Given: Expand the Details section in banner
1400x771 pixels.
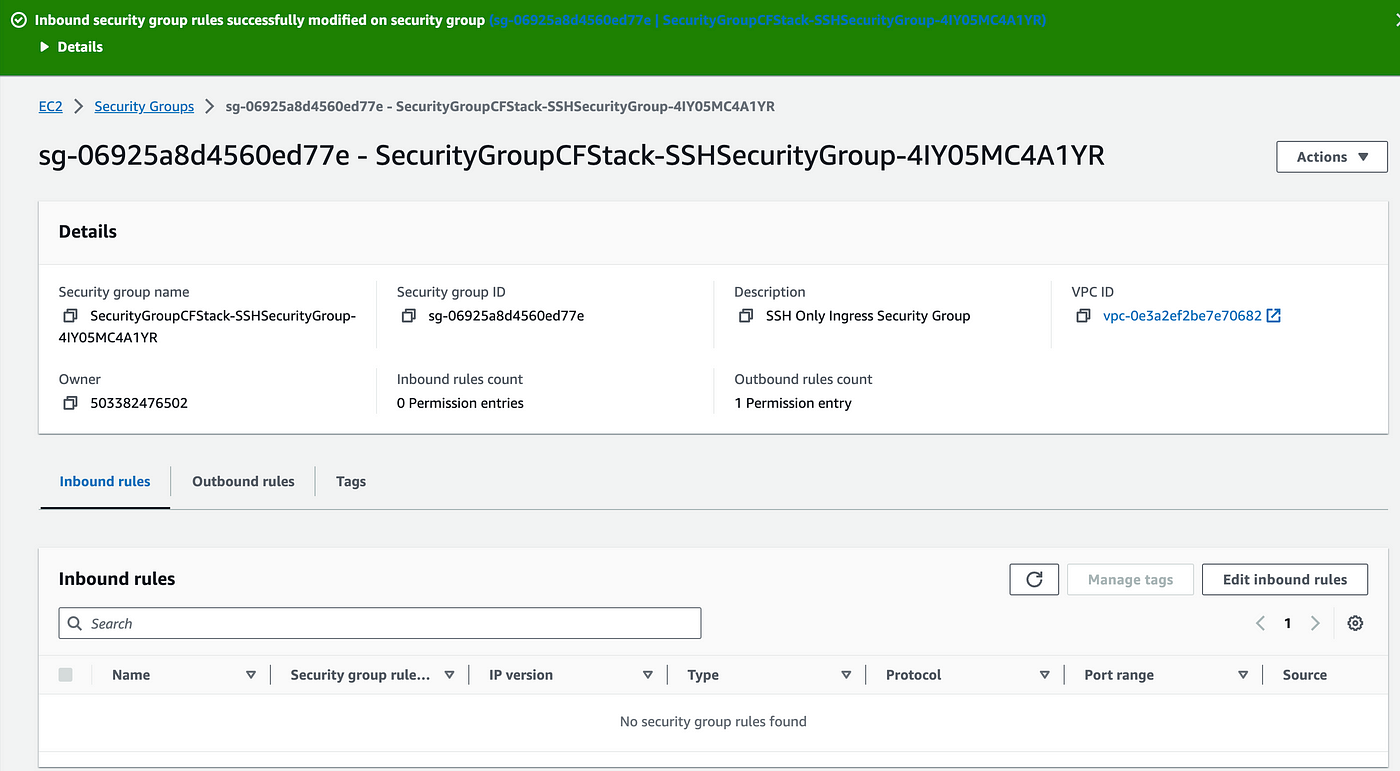Looking at the screenshot, I should (x=71, y=47).
